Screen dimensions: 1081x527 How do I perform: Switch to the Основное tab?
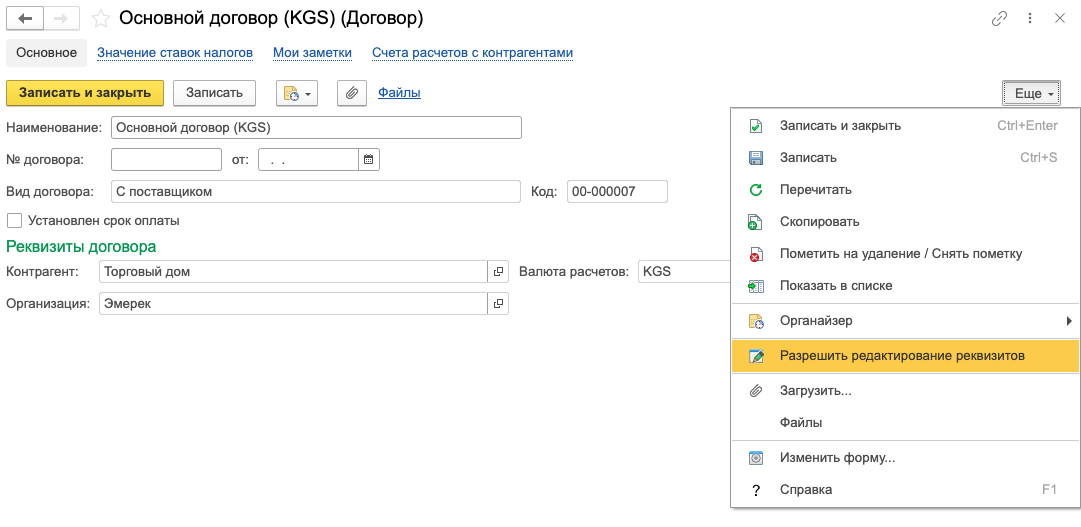(x=46, y=52)
